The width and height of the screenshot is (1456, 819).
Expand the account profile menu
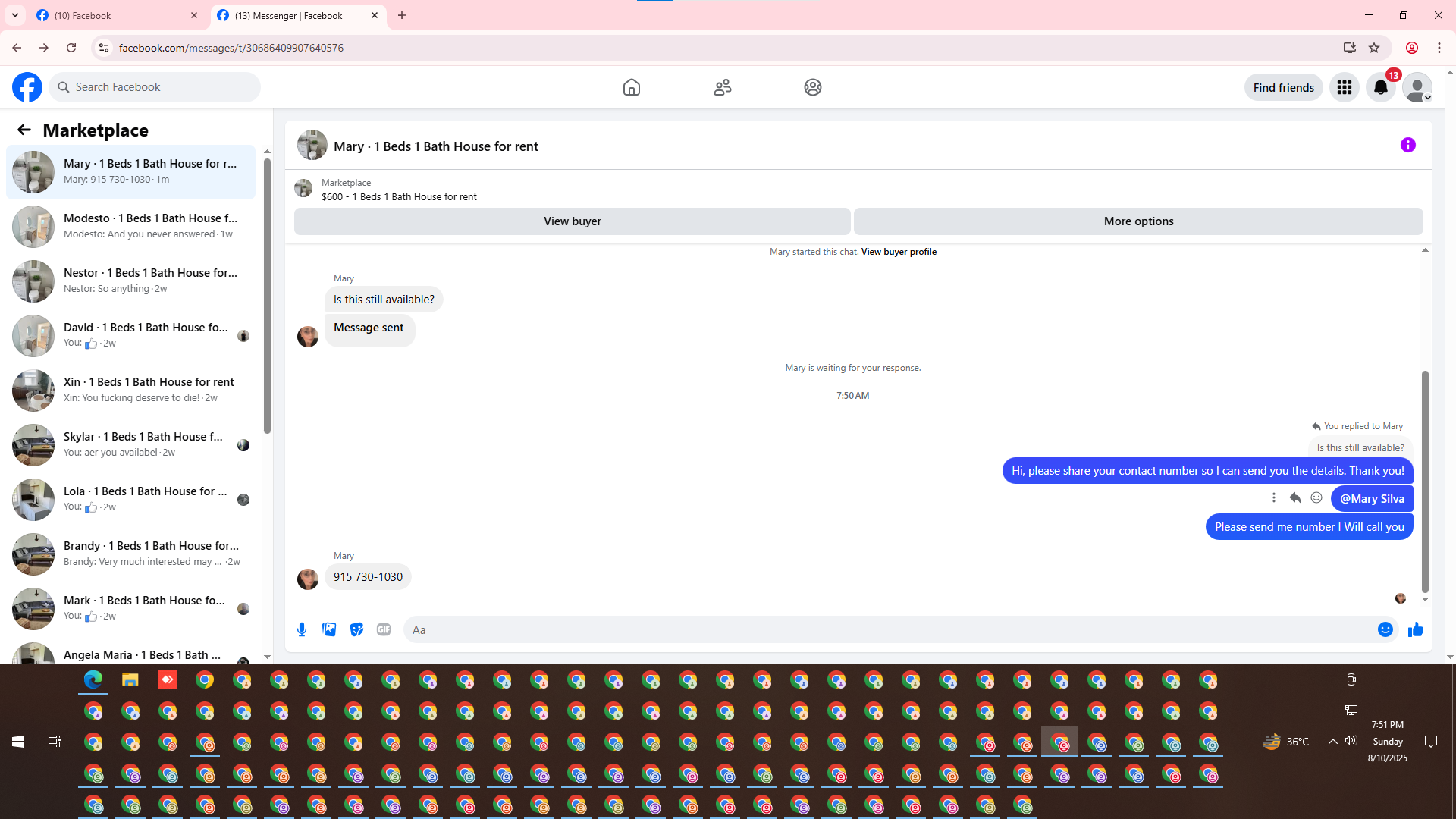[x=1417, y=88]
